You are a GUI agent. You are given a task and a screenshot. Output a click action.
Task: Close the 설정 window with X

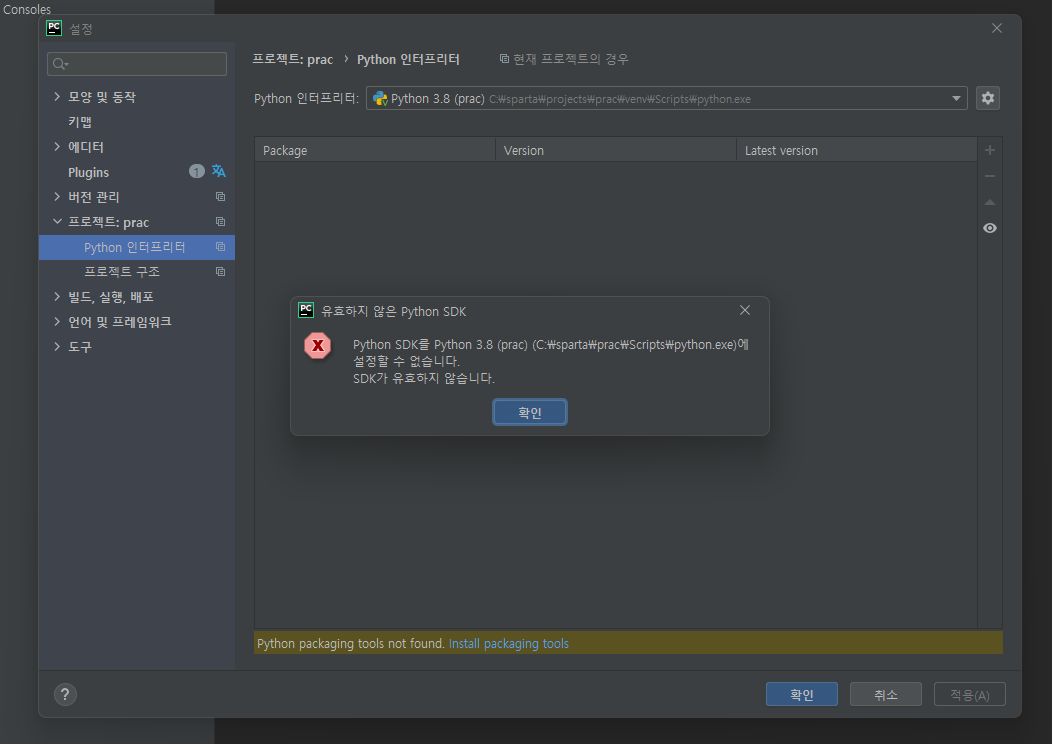[997, 28]
